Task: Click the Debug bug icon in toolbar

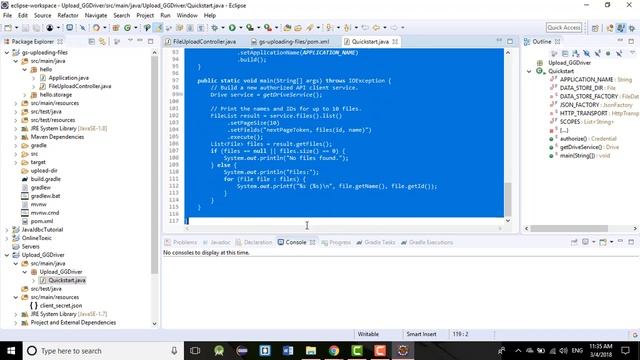Action: click(215, 28)
